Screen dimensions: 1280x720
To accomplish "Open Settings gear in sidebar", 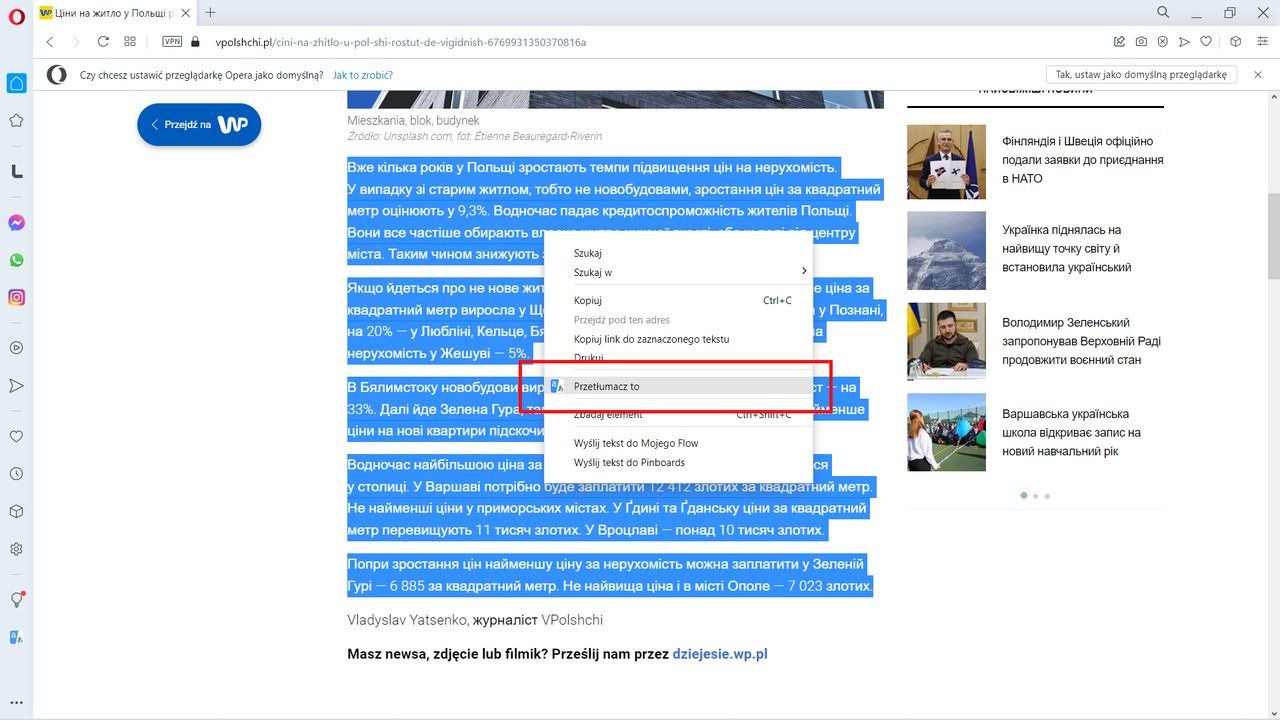I will (16, 549).
